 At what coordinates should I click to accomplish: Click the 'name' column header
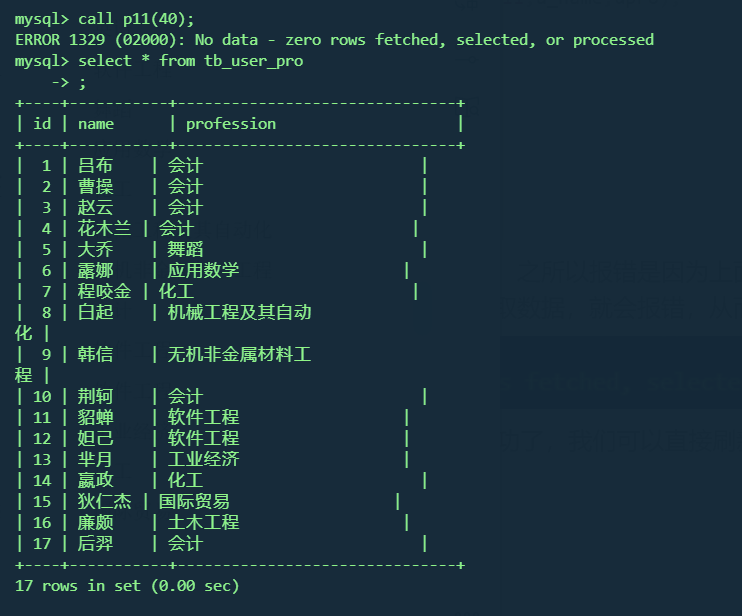[96, 124]
